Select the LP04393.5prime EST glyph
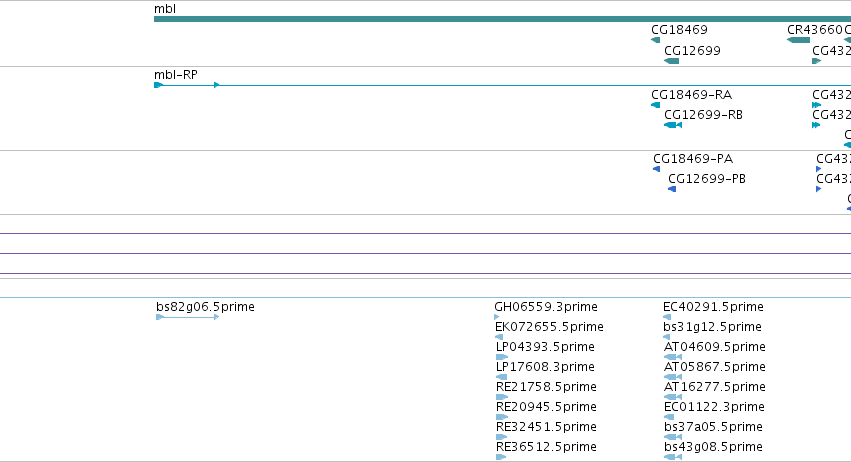Image resolution: width=851 pixels, height=462 pixels. [x=502, y=357]
